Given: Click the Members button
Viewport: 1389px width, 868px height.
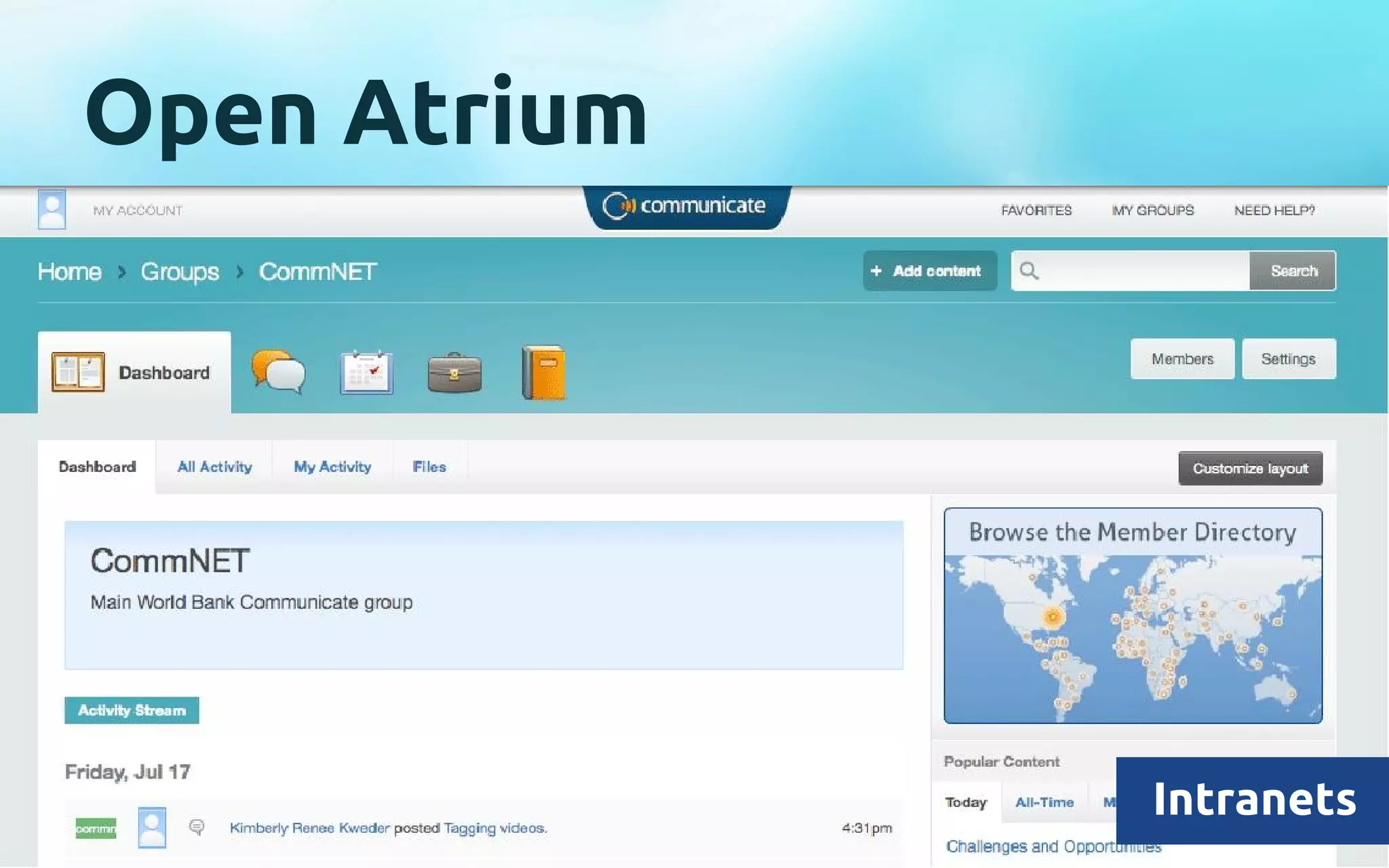Looking at the screenshot, I should tap(1182, 359).
